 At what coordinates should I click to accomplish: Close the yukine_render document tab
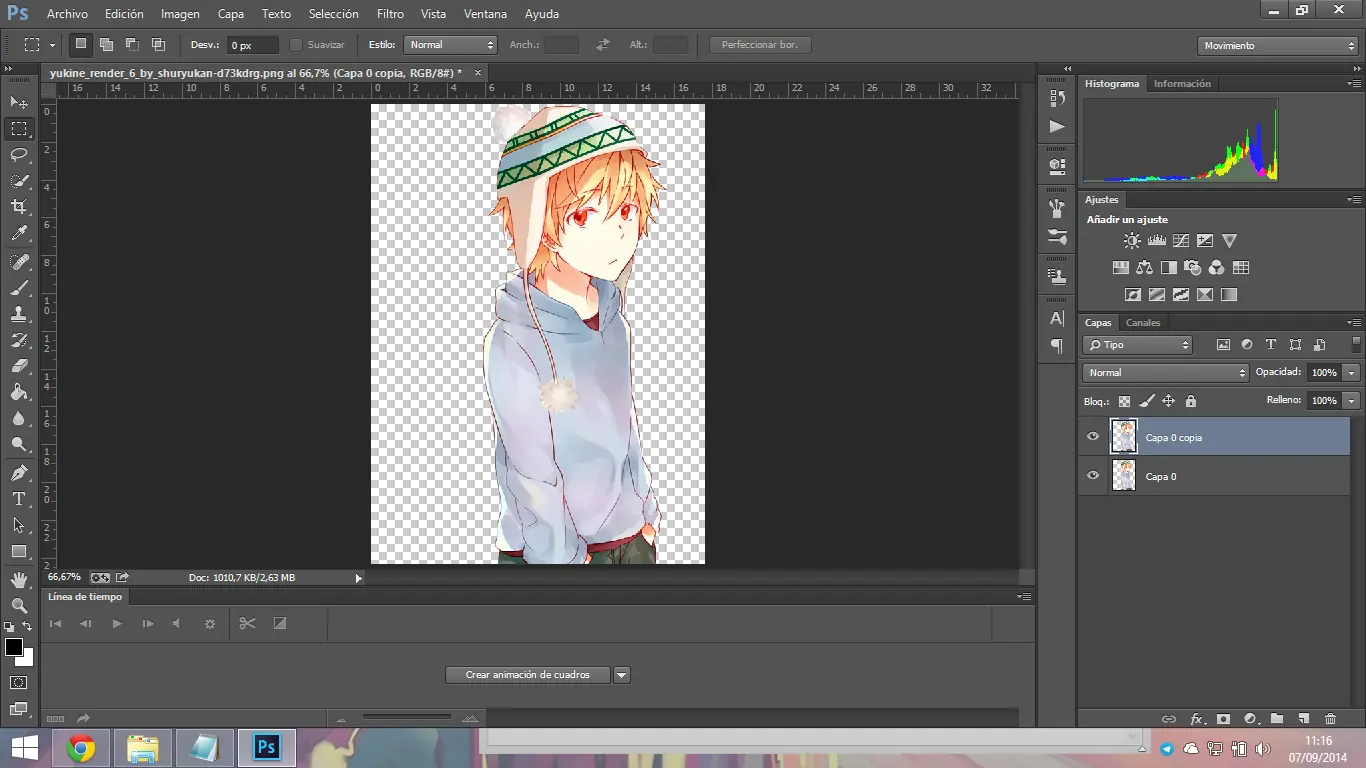click(478, 73)
